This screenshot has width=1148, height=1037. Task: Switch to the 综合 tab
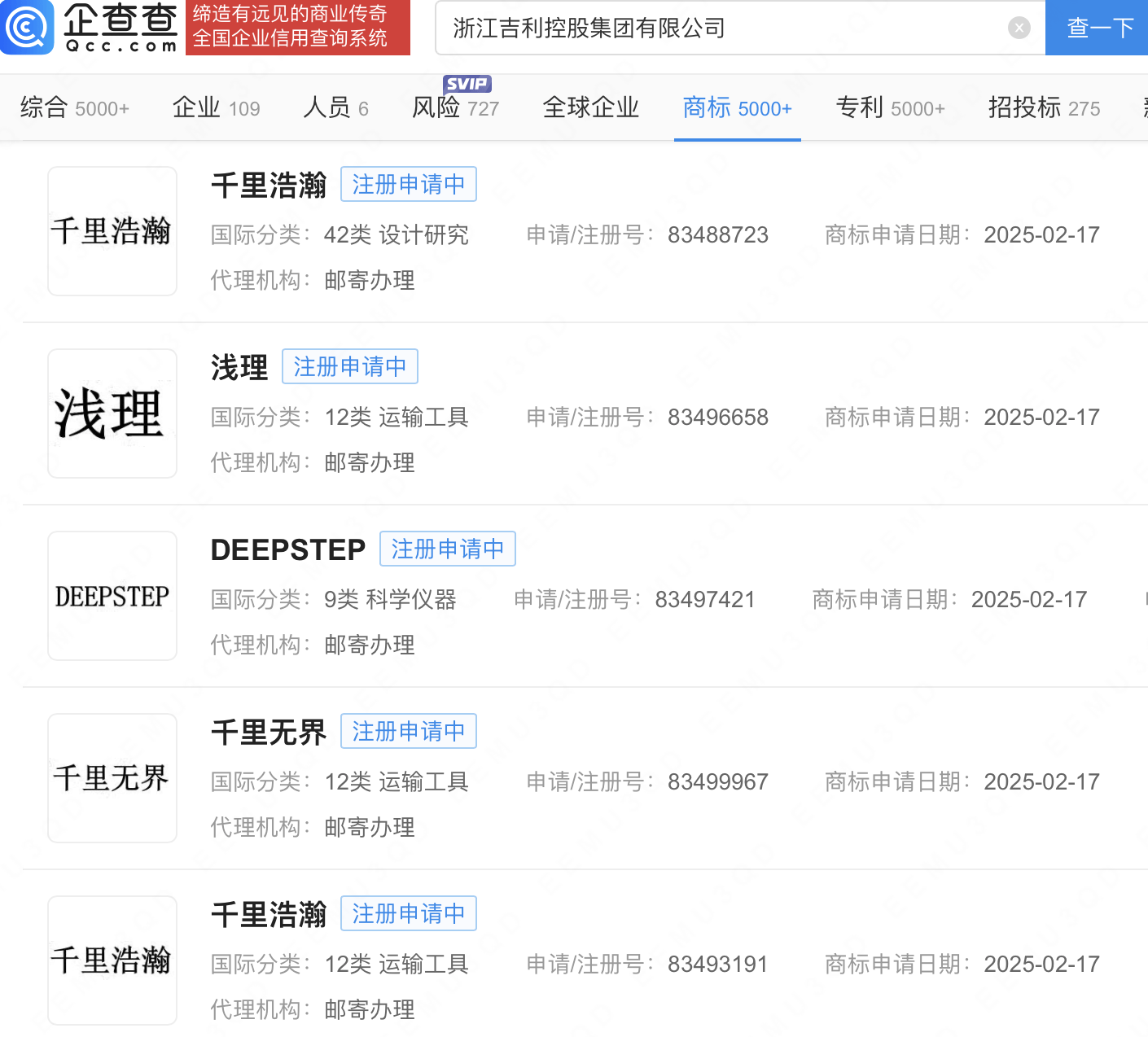click(x=75, y=107)
